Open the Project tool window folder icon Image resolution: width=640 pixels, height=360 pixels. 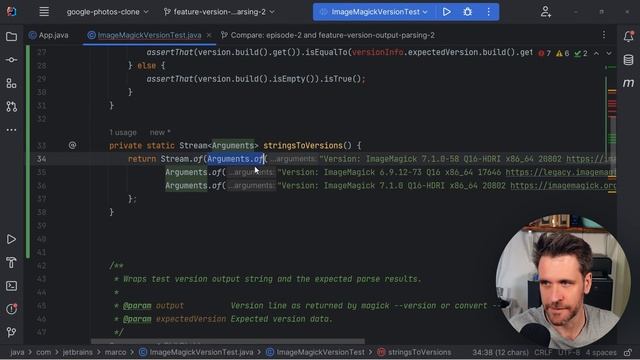11,37
